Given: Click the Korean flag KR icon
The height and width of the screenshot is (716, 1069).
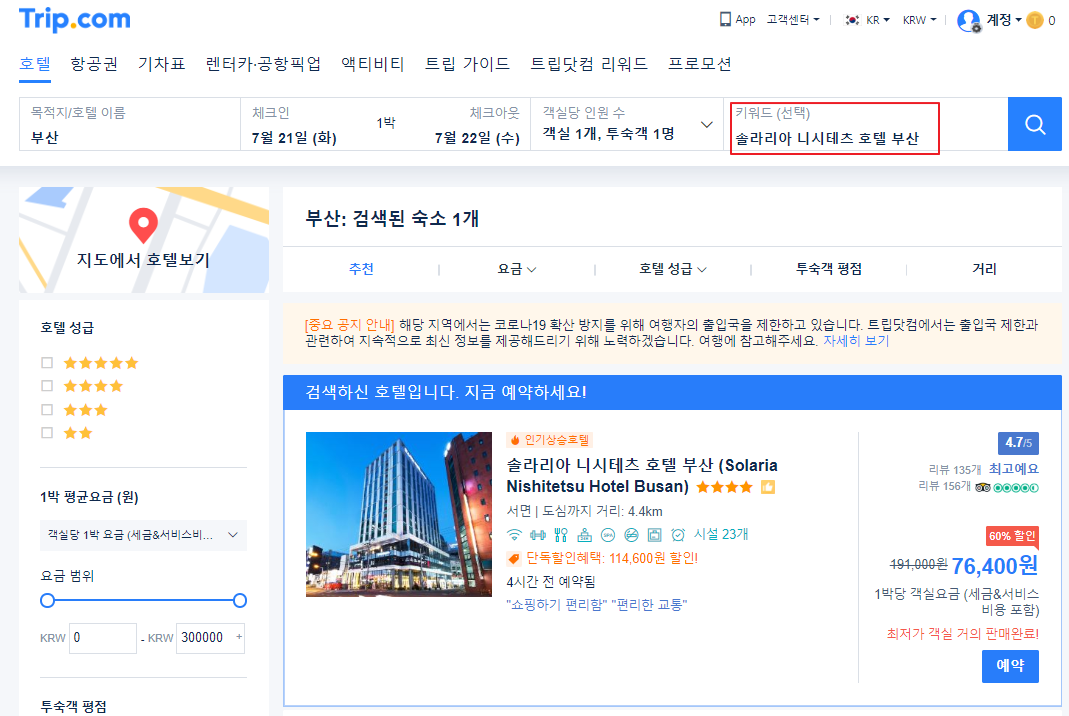Looking at the screenshot, I should pos(852,20).
